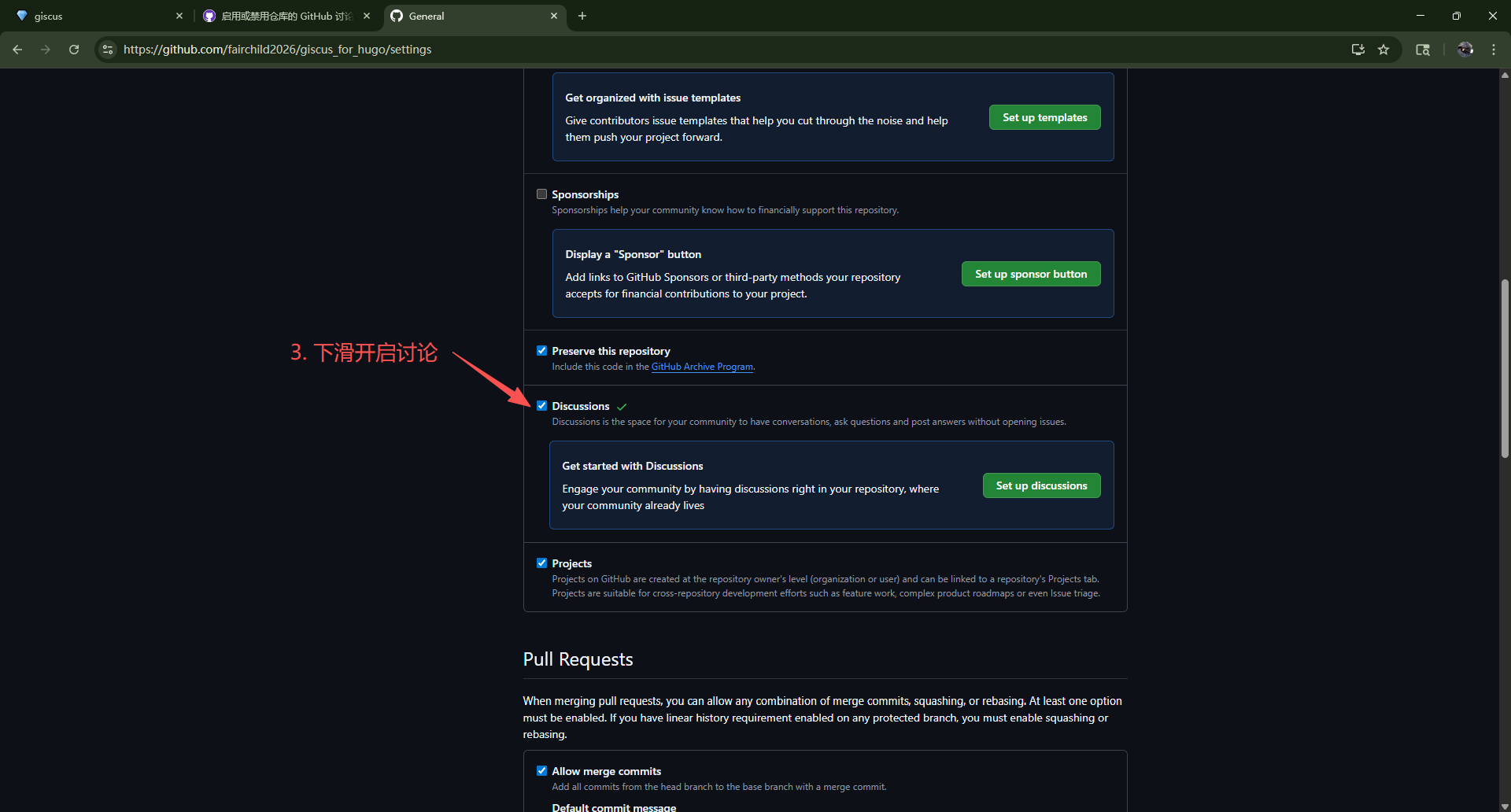
Task: Open the Chrome three-dot menu
Action: (x=1494, y=50)
